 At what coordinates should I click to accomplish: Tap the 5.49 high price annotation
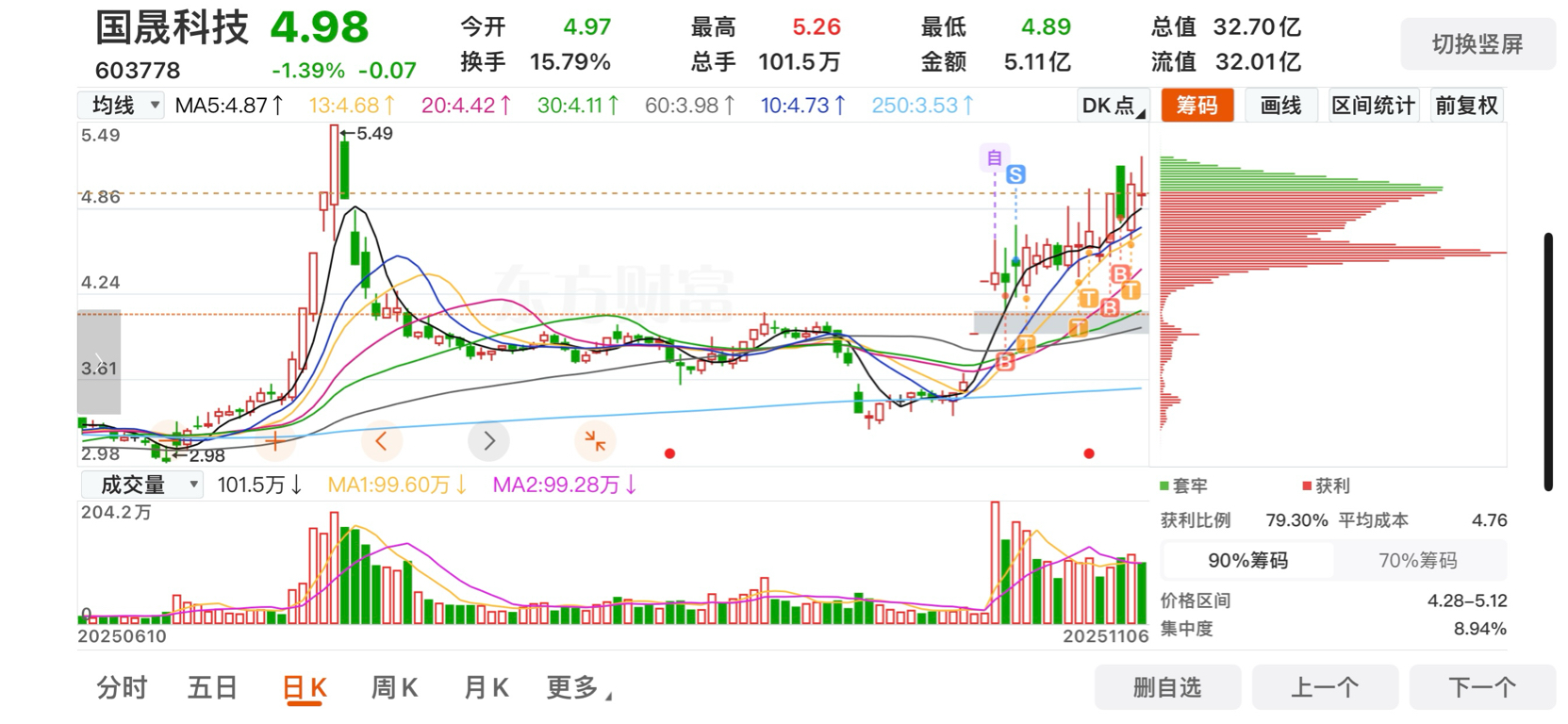click(369, 134)
